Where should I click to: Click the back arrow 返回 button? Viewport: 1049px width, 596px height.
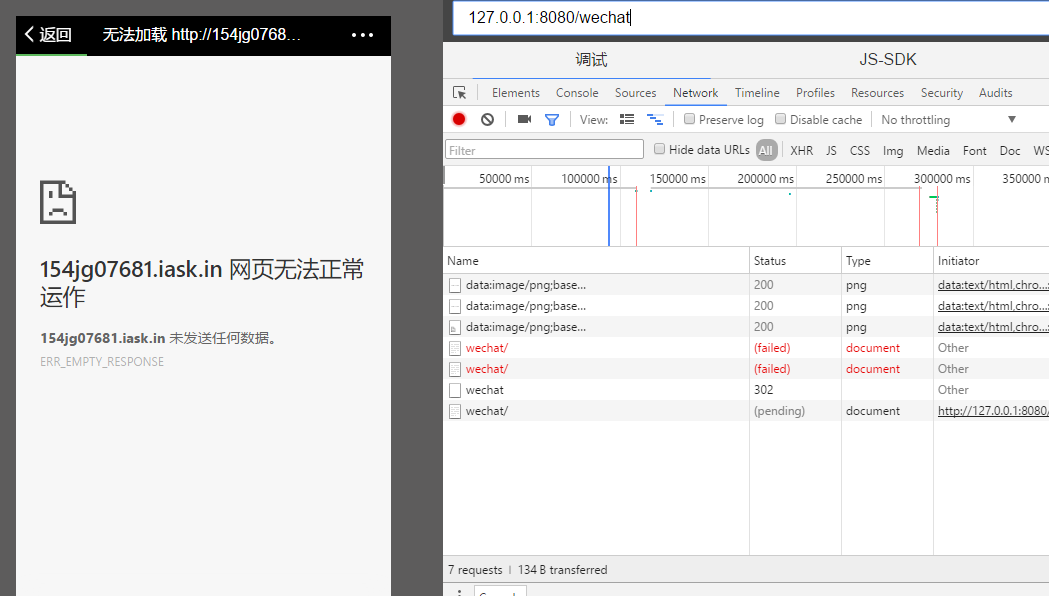pos(48,35)
